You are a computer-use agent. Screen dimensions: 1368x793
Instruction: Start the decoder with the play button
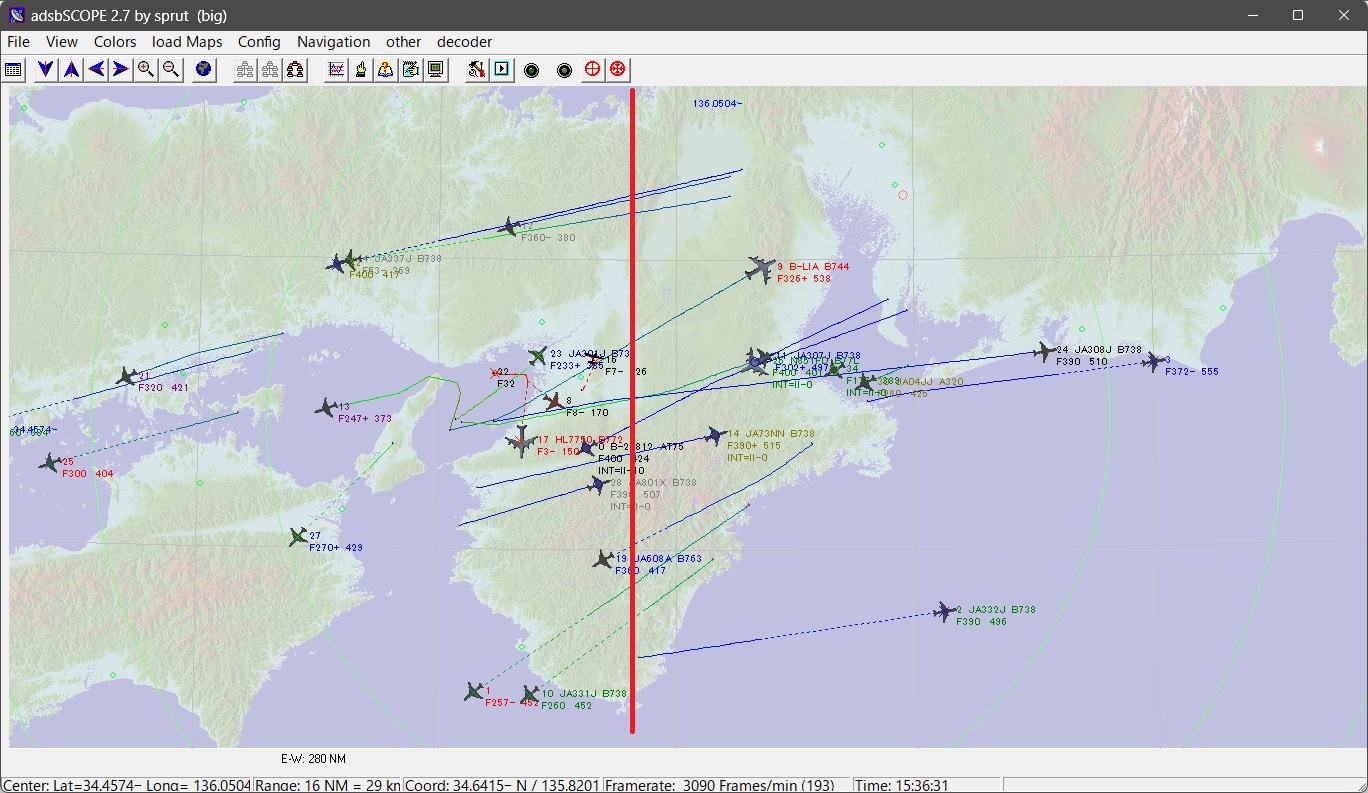(500, 69)
